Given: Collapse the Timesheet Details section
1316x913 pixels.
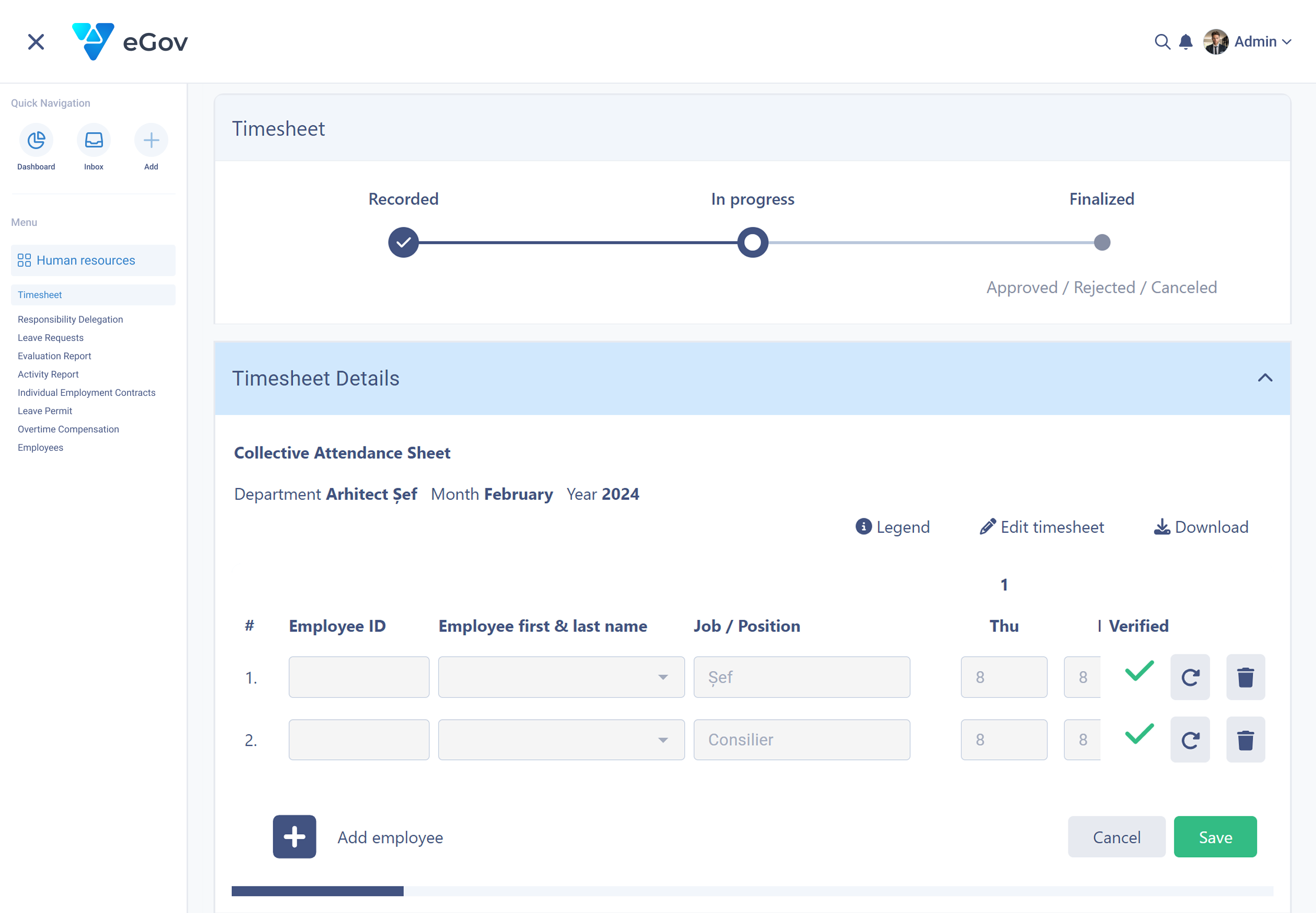Looking at the screenshot, I should 1265,378.
